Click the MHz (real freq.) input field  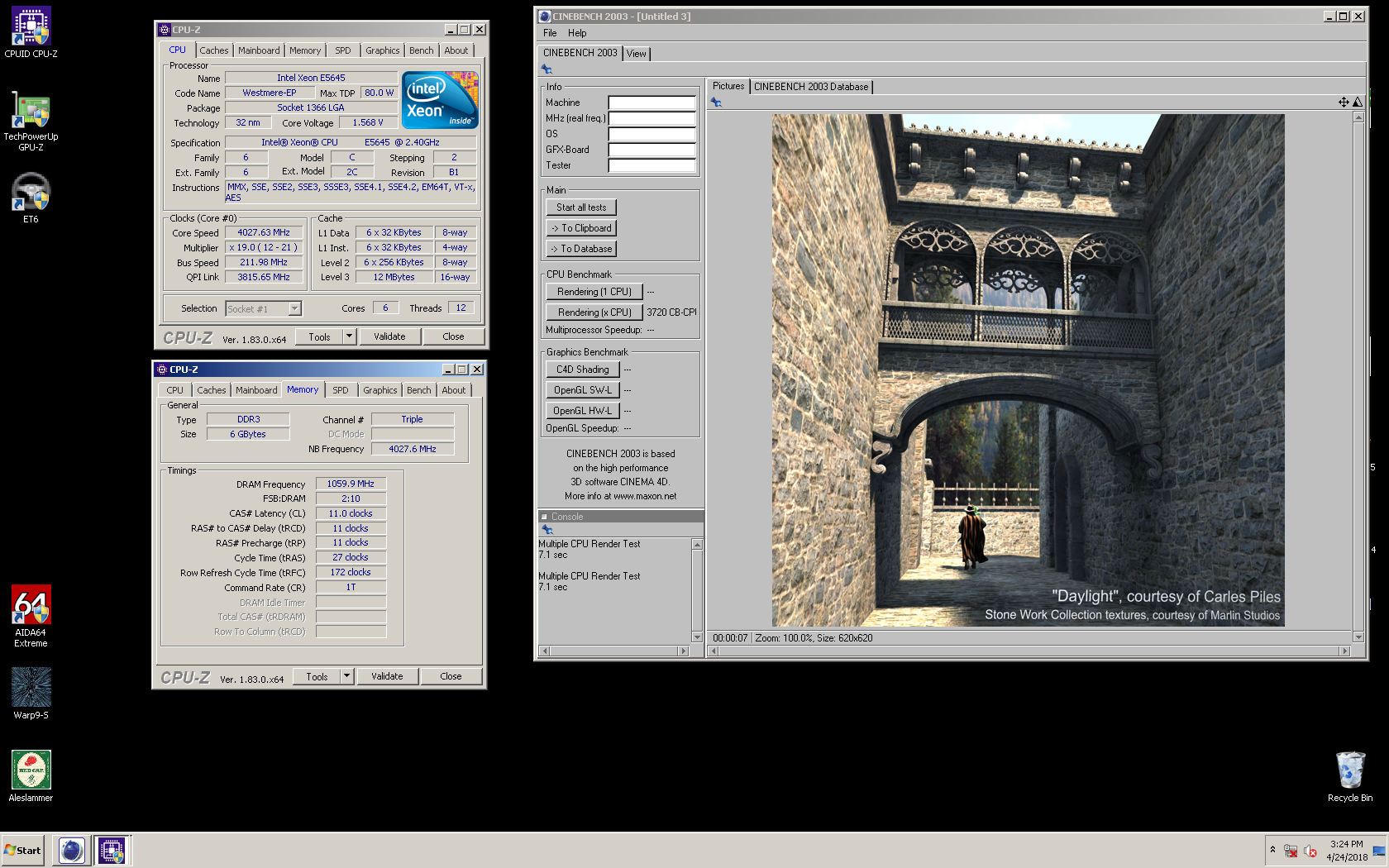point(652,118)
